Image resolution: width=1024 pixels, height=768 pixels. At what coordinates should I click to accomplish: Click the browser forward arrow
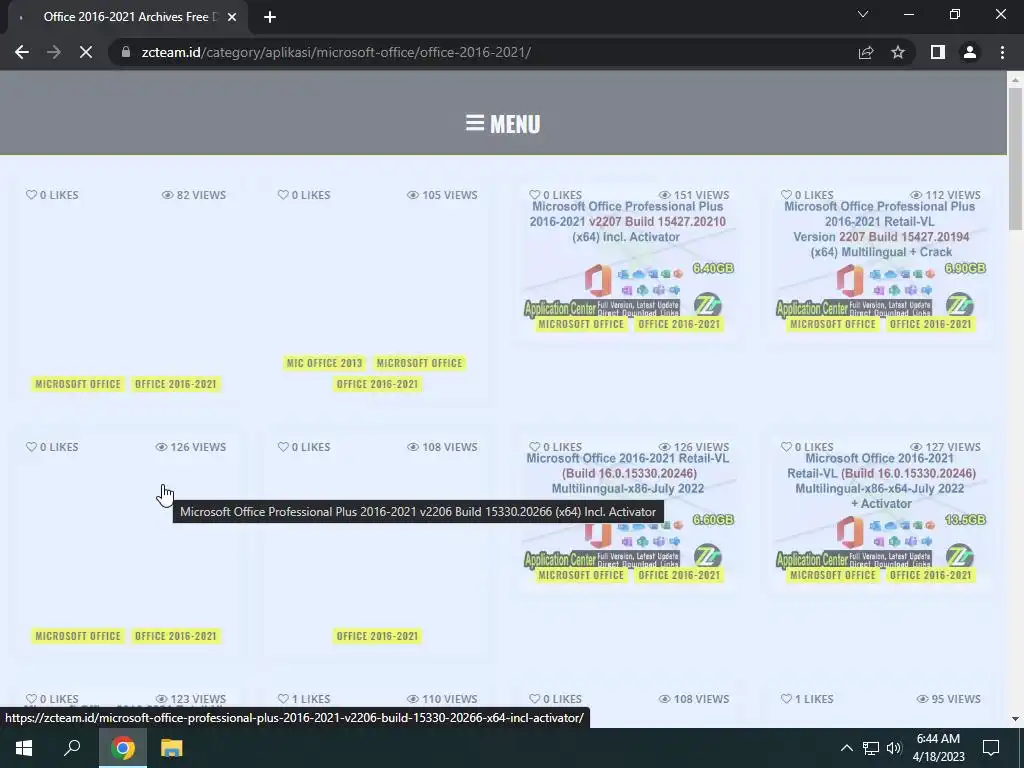(54, 52)
